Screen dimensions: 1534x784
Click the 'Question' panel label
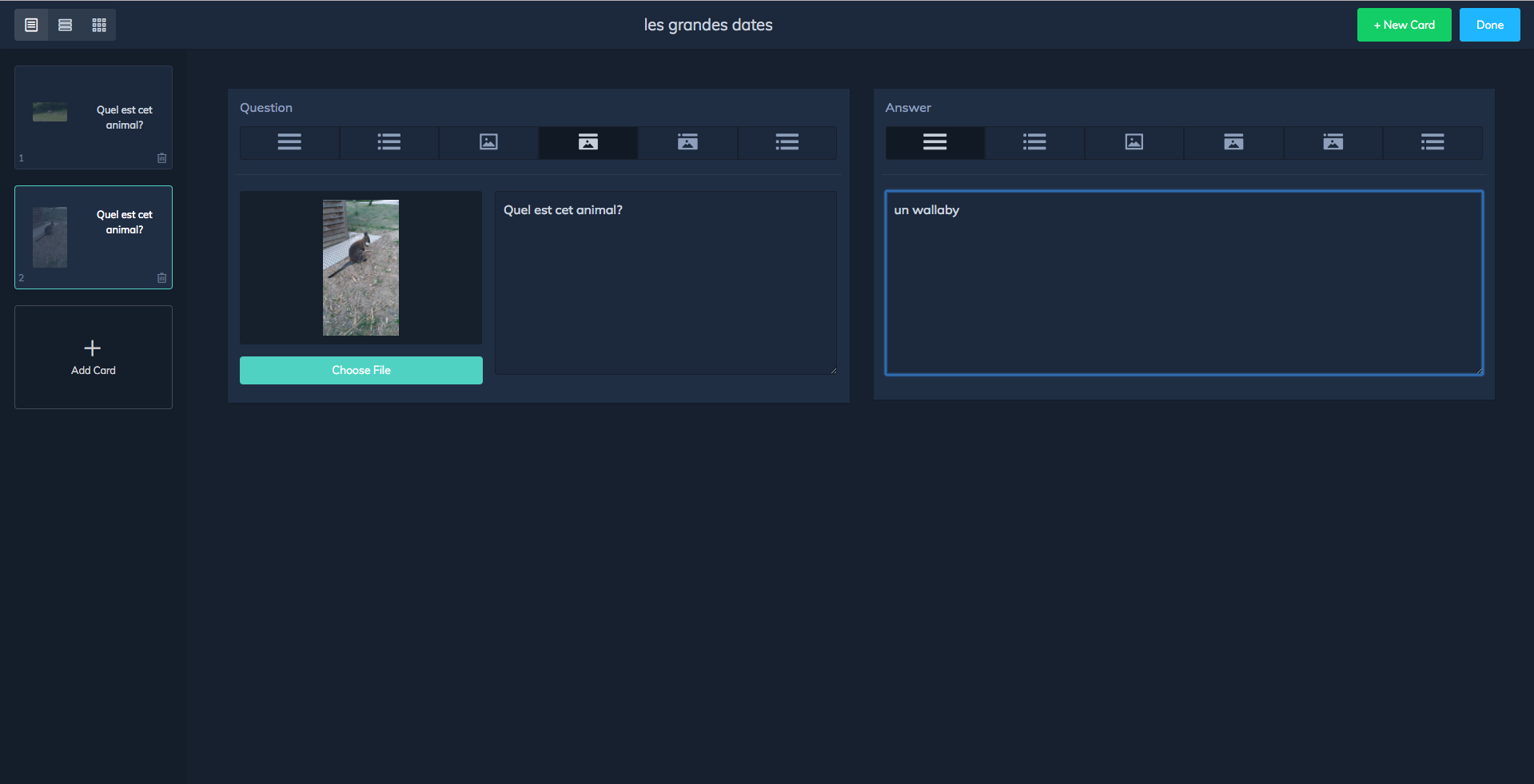266,108
